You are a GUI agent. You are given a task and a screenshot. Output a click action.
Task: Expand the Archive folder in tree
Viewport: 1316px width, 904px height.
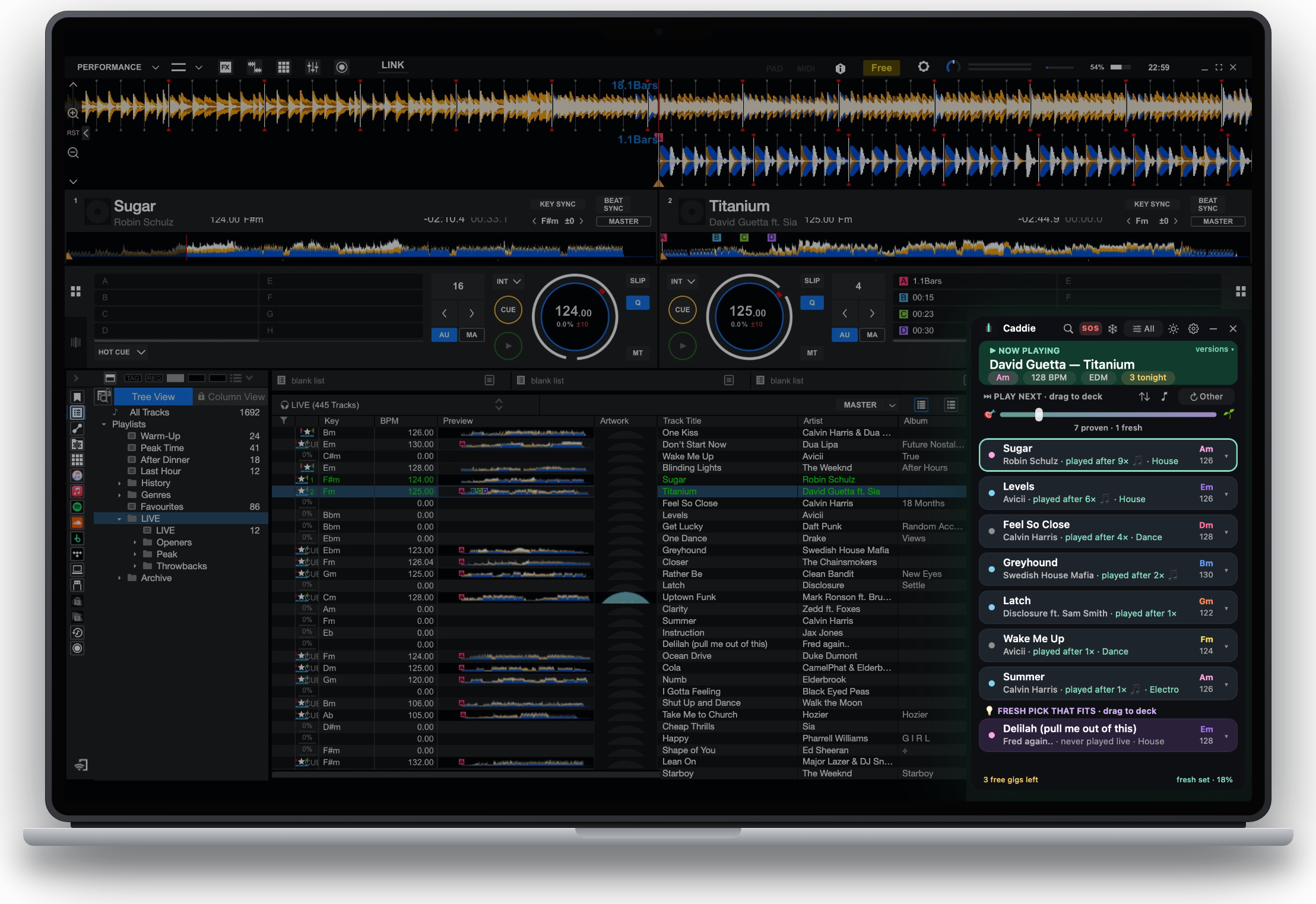coord(119,578)
